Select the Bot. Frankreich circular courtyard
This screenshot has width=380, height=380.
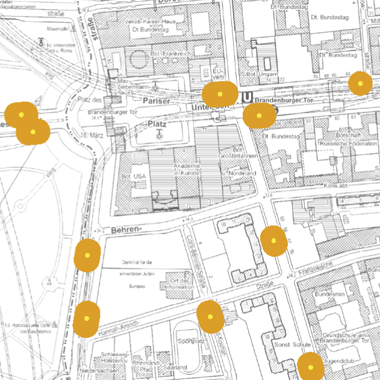pyautogui.click(x=138, y=60)
